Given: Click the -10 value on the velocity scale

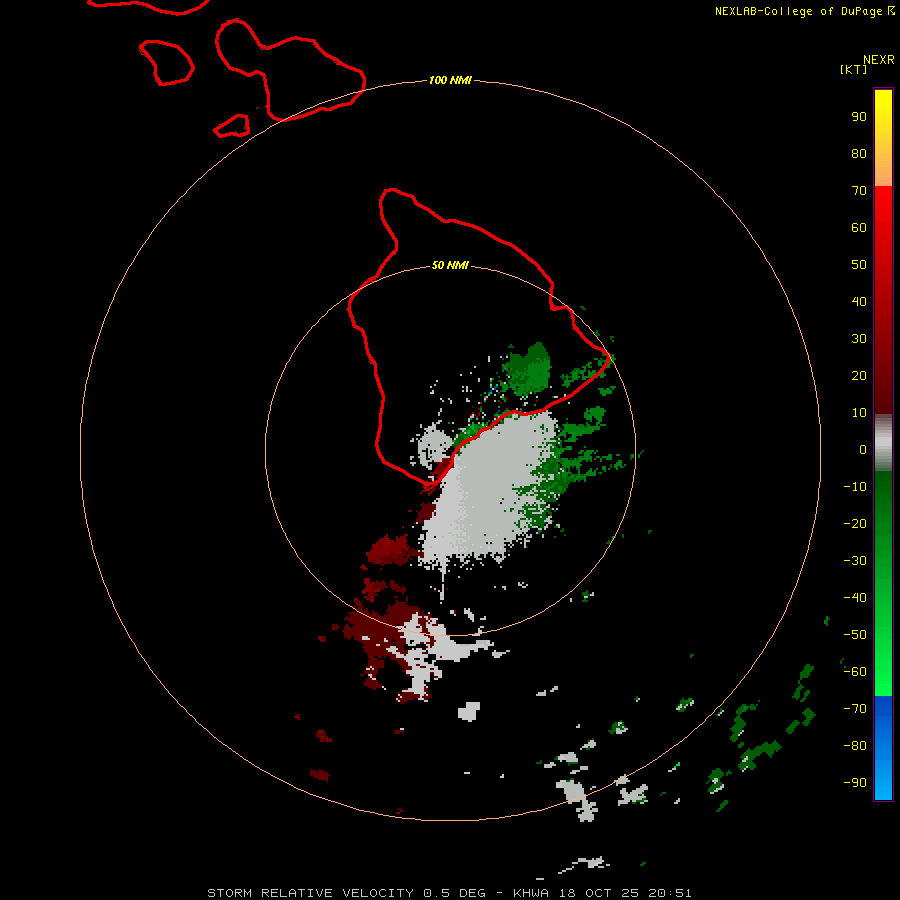Looking at the screenshot, I should (855, 487).
